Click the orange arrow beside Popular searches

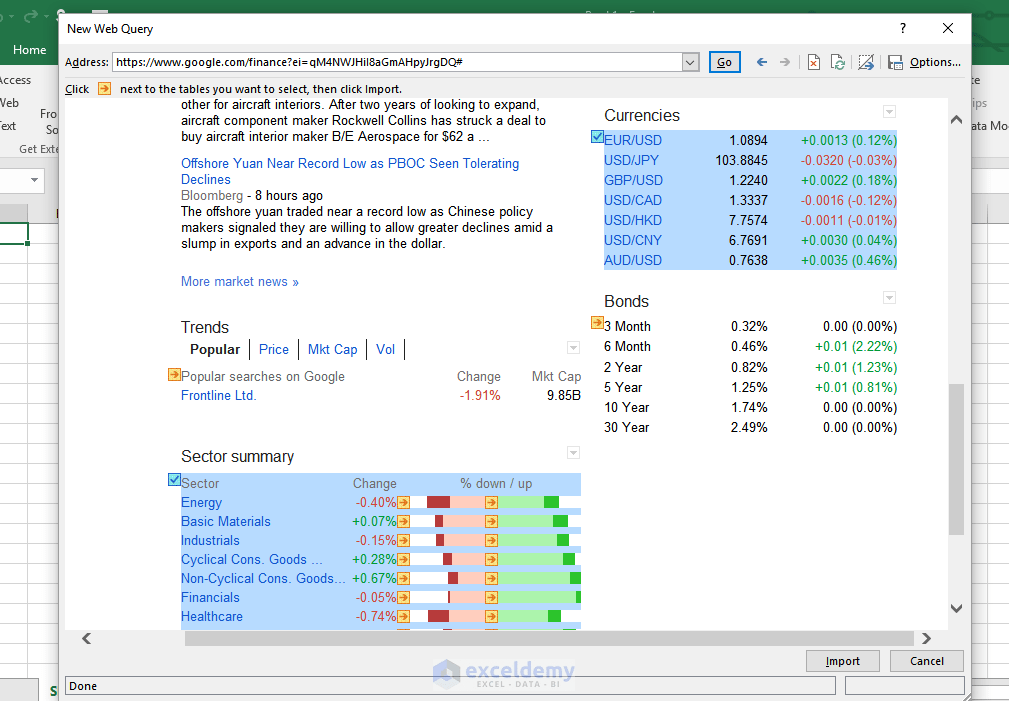(174, 376)
